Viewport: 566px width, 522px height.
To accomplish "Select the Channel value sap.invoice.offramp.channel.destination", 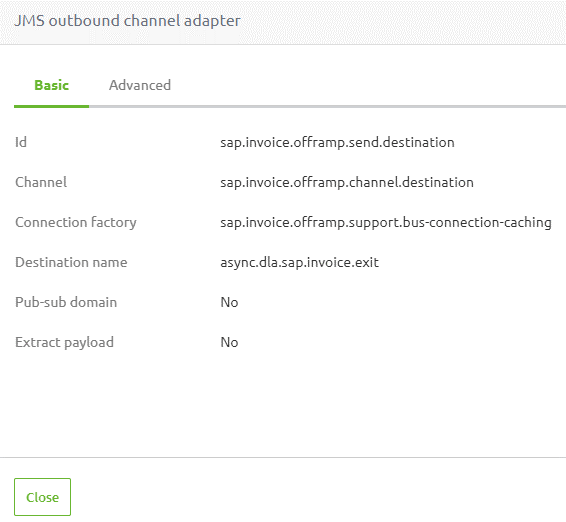I will point(347,183).
